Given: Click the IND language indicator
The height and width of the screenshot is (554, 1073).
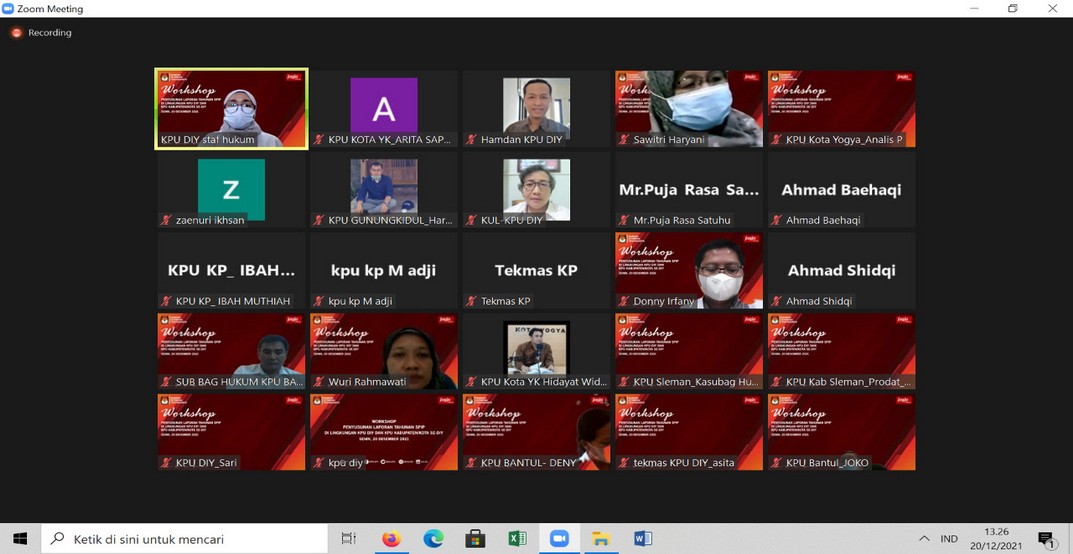Looking at the screenshot, I should pyautogui.click(x=949, y=539).
